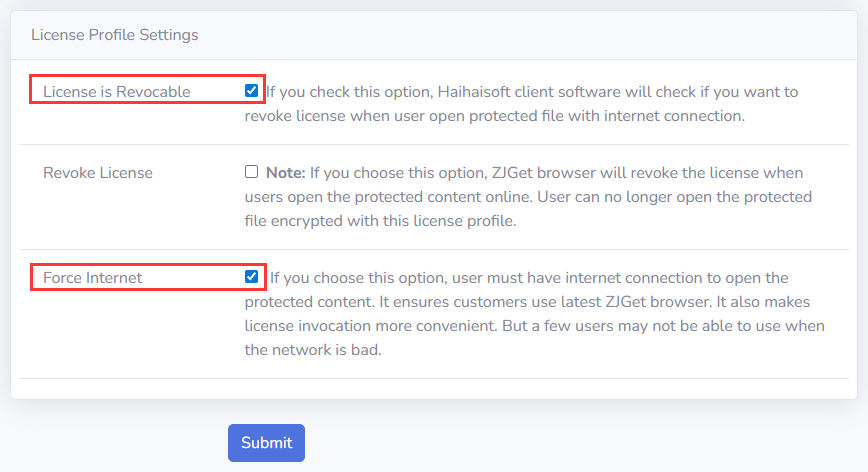This screenshot has width=868, height=472.
Task: Enable the Revoke License checkbox
Action: click(251, 172)
